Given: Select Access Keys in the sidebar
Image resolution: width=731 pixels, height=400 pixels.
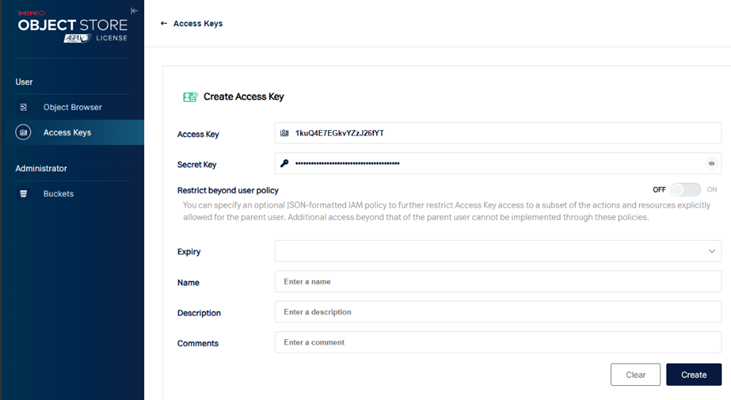Looking at the screenshot, I should tap(72, 132).
